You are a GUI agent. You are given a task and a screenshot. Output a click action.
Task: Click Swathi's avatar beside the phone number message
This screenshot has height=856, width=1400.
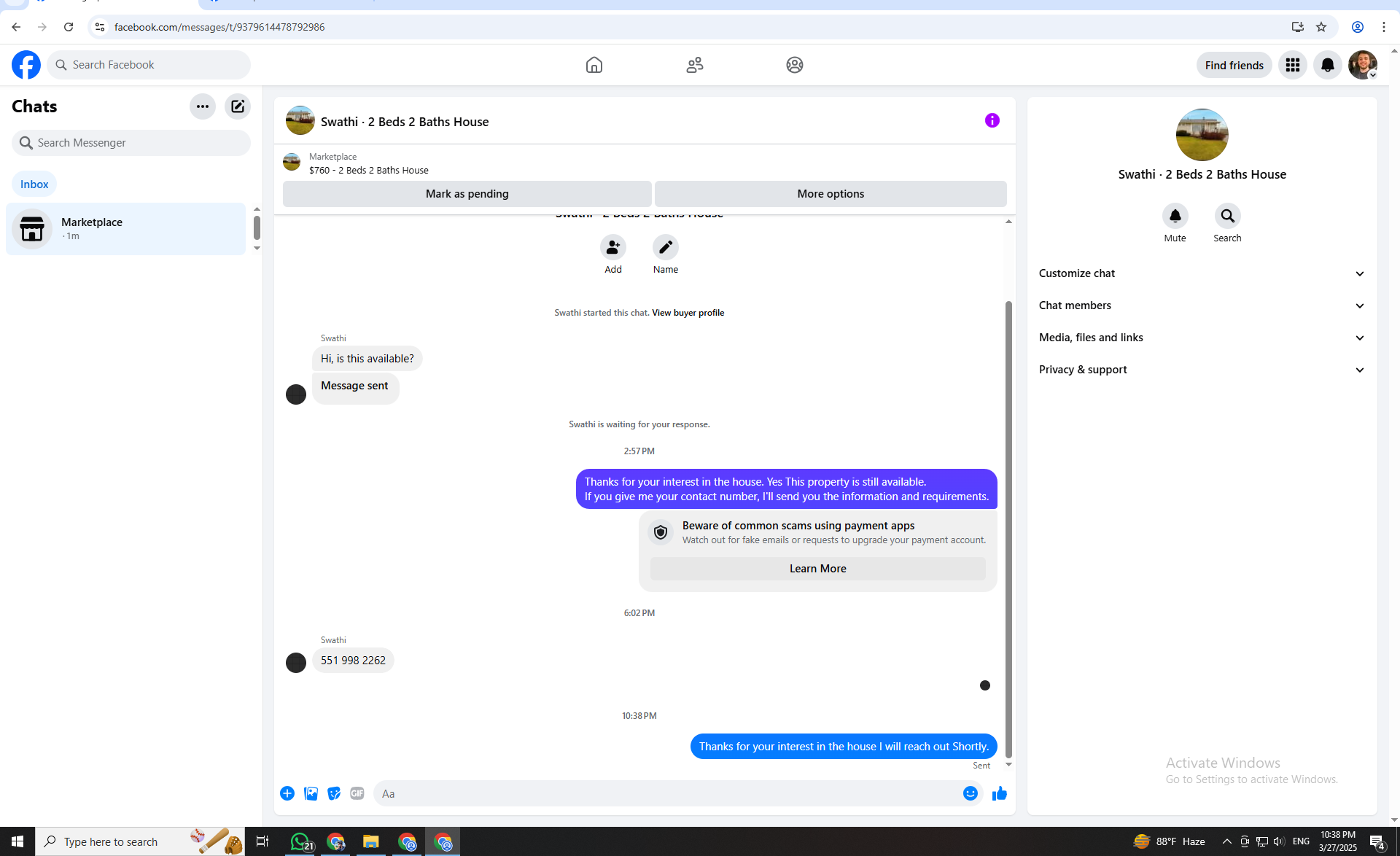click(296, 663)
